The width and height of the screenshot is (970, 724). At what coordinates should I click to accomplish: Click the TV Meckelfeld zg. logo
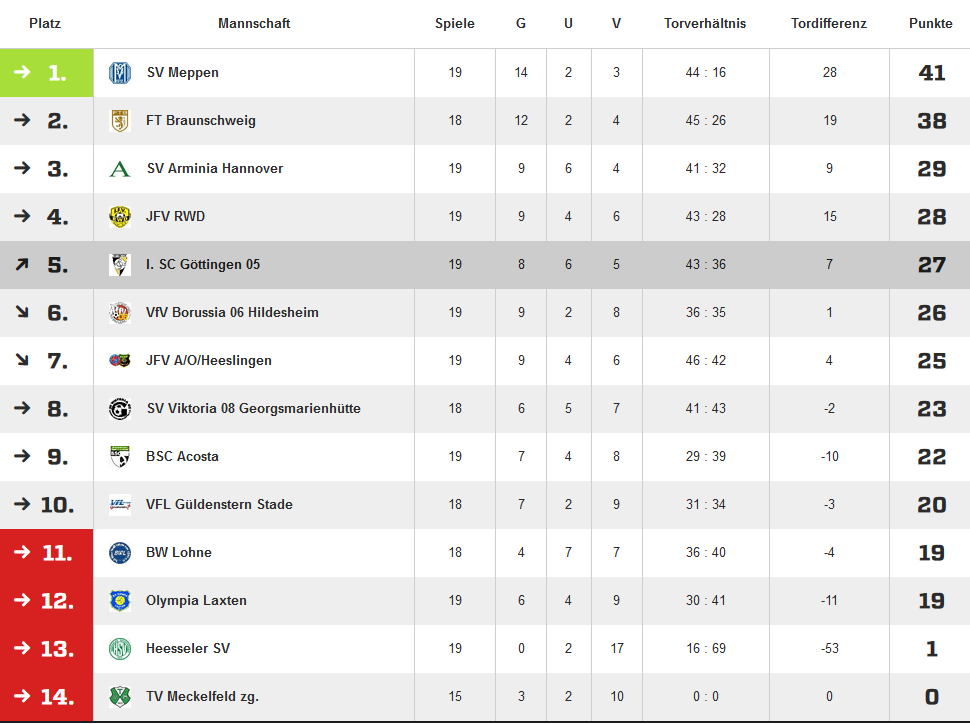(120, 697)
